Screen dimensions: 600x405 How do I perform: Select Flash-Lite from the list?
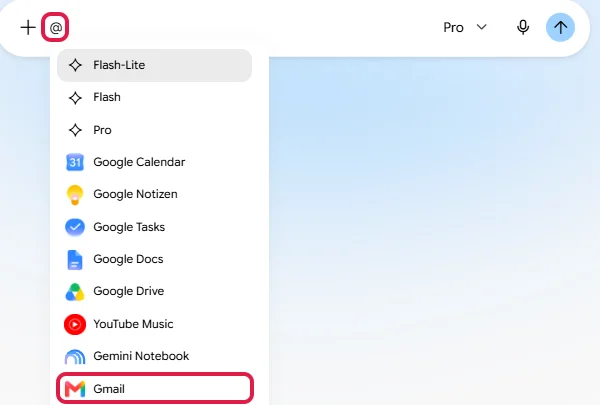155,65
